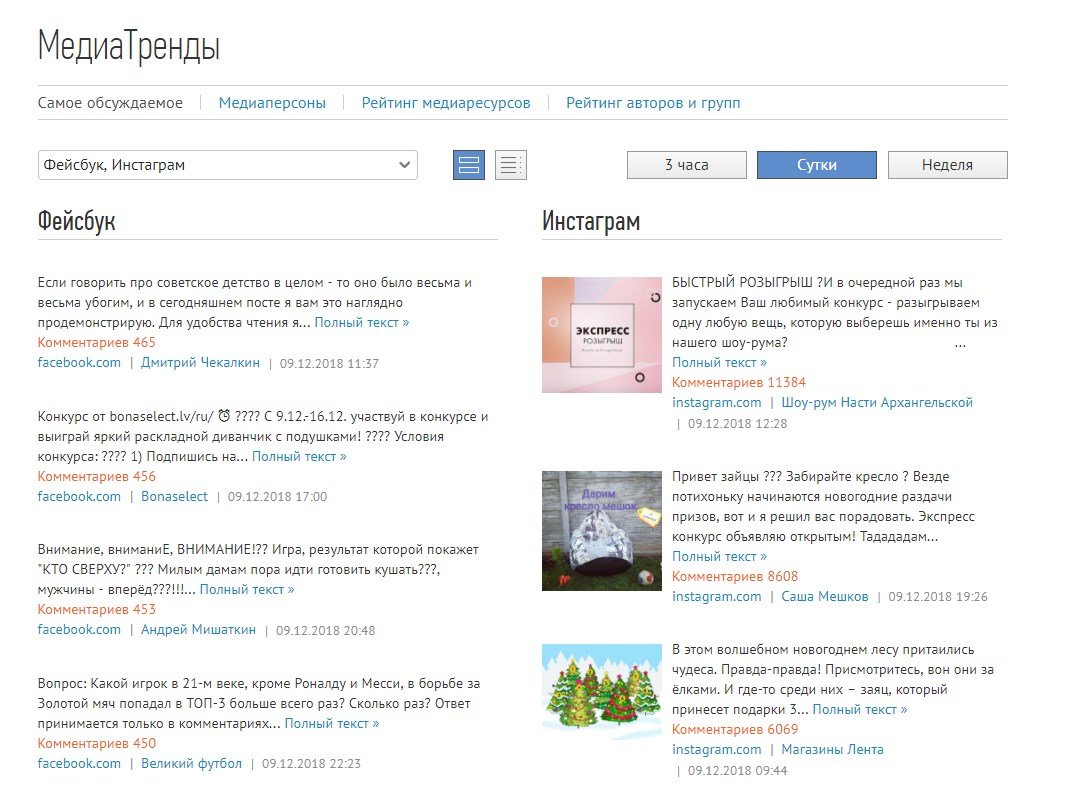1065x802 pixels.
Task: Click the date 09.12.2018 12:28
Action: (x=738, y=424)
